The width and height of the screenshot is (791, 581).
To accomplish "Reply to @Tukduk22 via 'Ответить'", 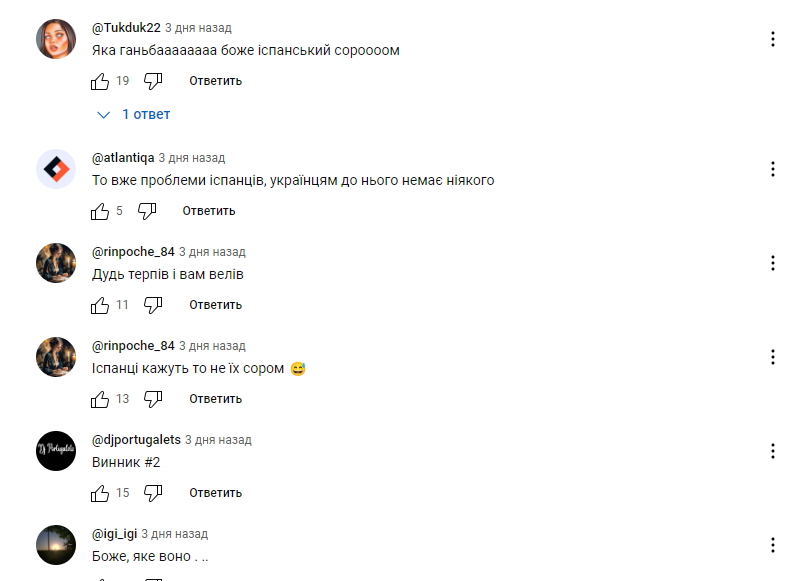I will click(x=215, y=81).
